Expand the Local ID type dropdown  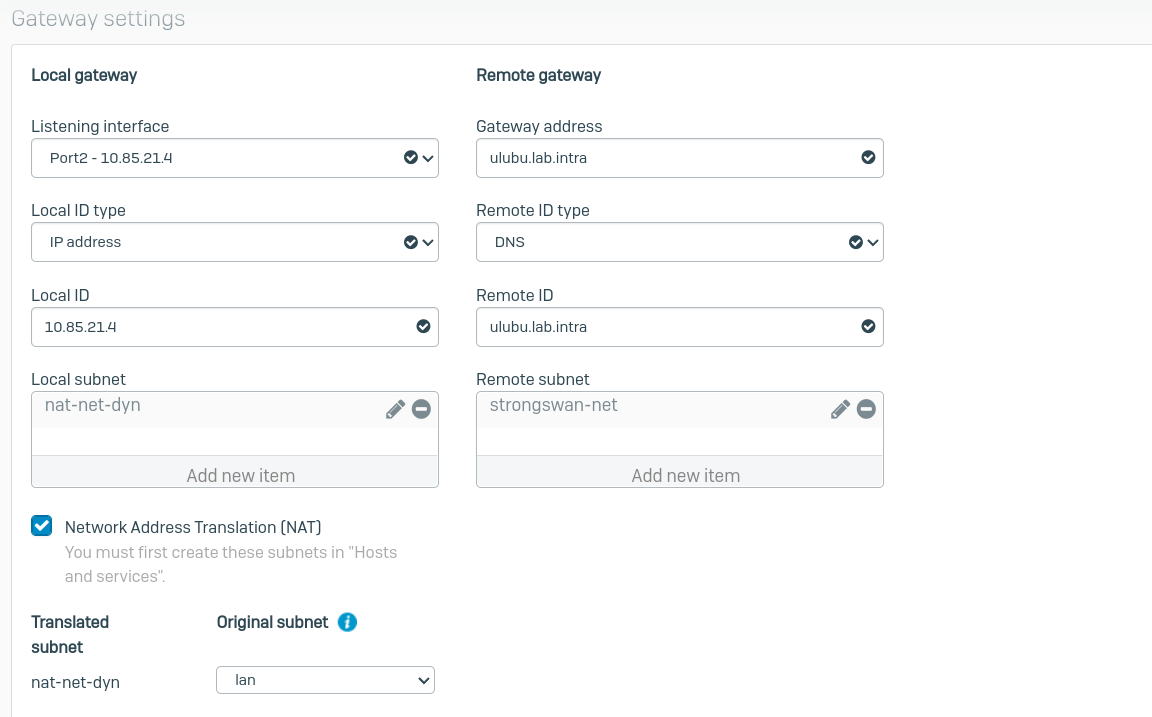(234, 242)
